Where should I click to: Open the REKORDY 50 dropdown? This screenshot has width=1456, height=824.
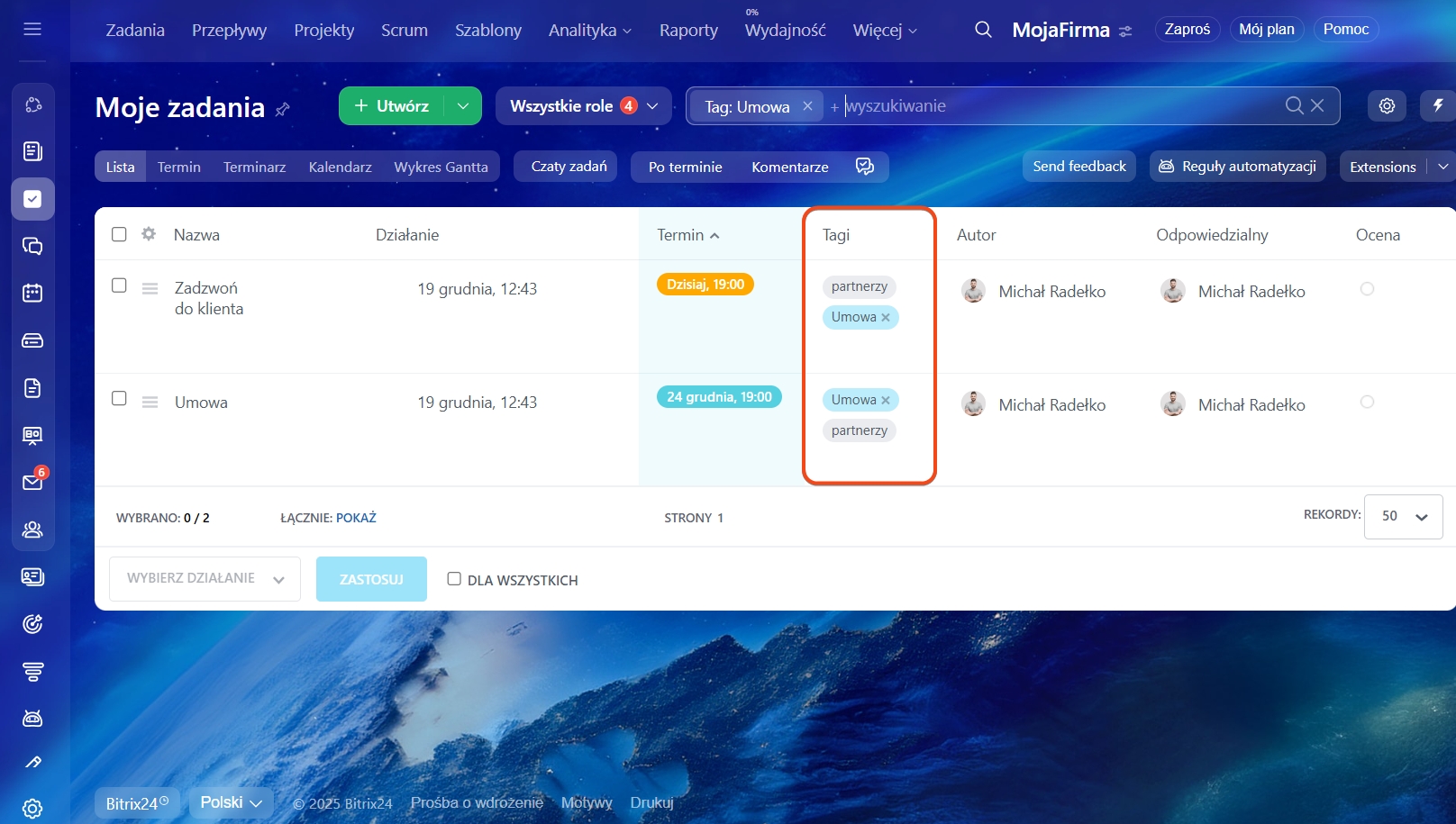(1403, 516)
